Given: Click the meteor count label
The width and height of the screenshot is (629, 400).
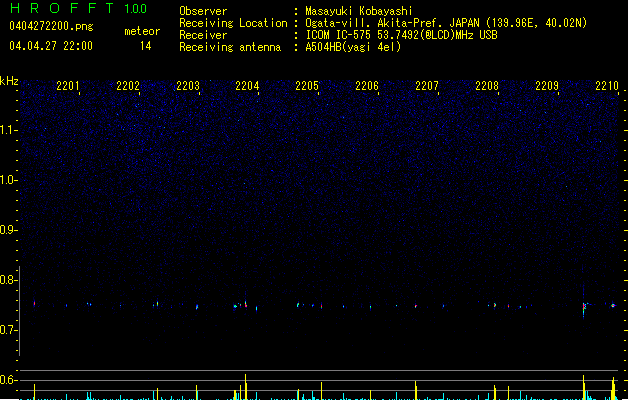Looking at the screenshot, I should (x=142, y=31).
